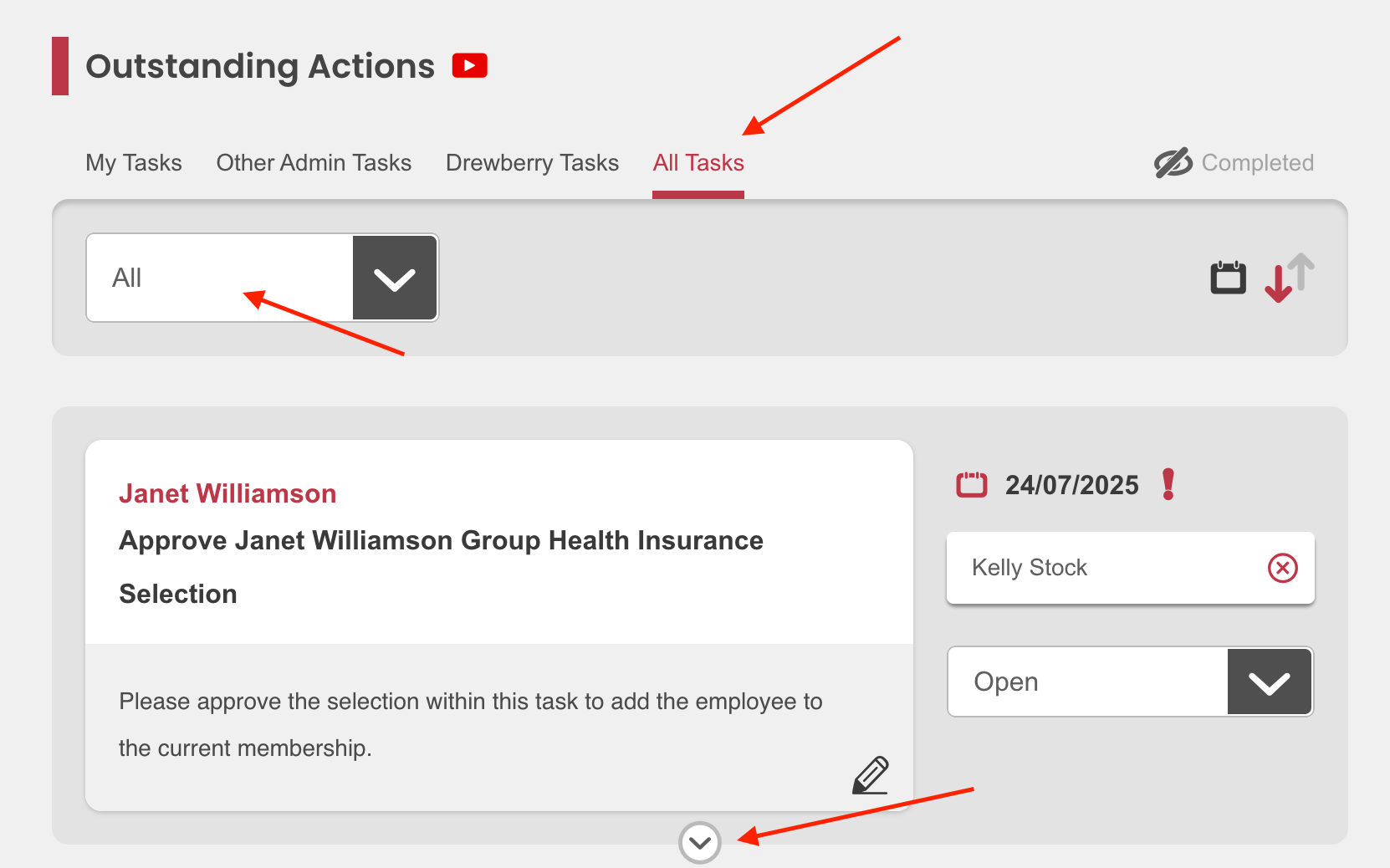The image size is (1390, 868).
Task: Open the YouTube video help icon
Action: 469,65
